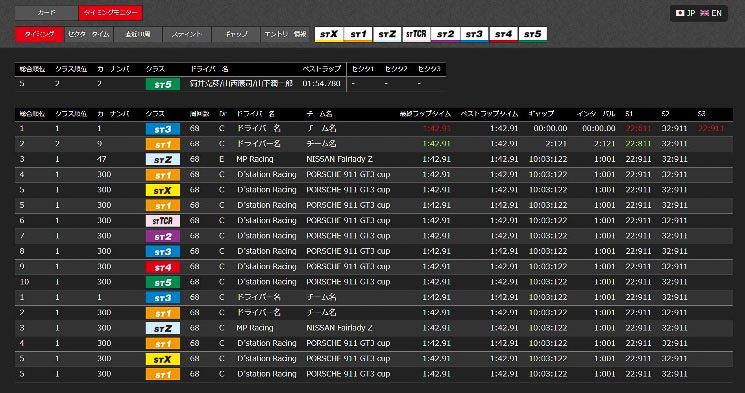The height and width of the screenshot is (393, 745).
Task: Click the ST2 badge in position 7 row
Action: (163, 236)
